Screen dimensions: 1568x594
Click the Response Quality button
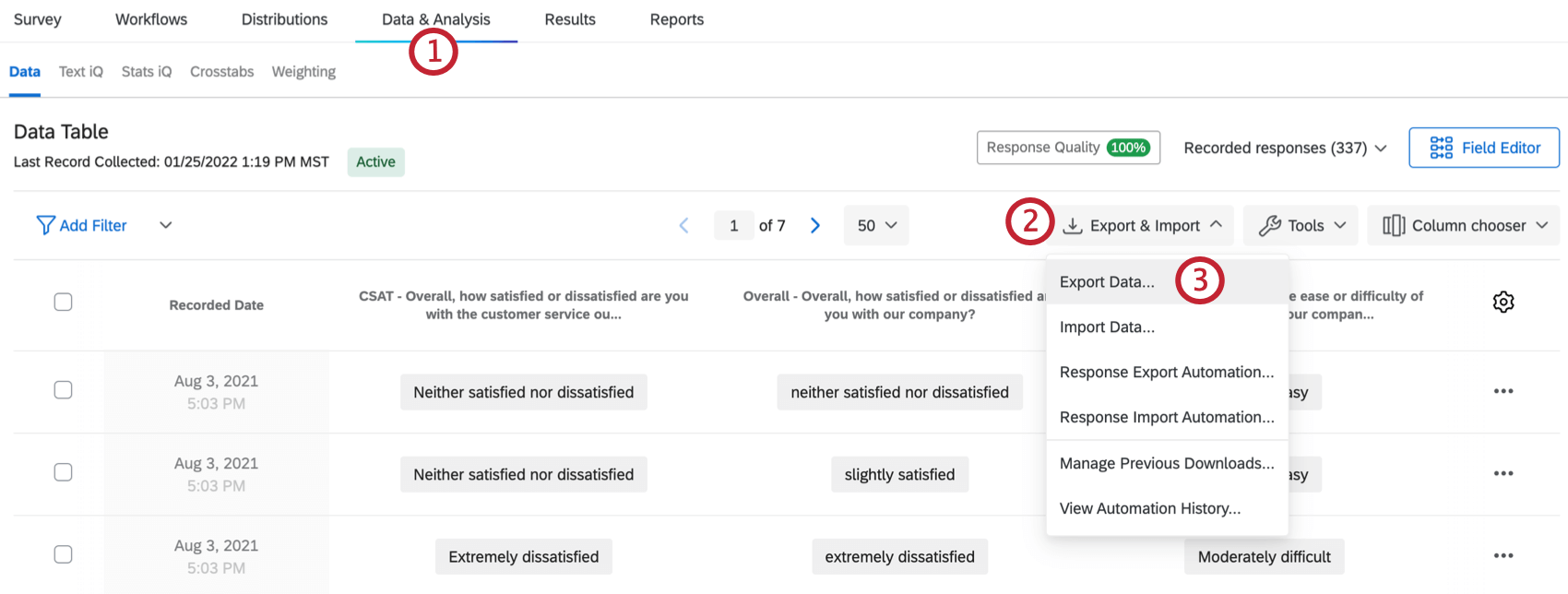click(x=1068, y=148)
